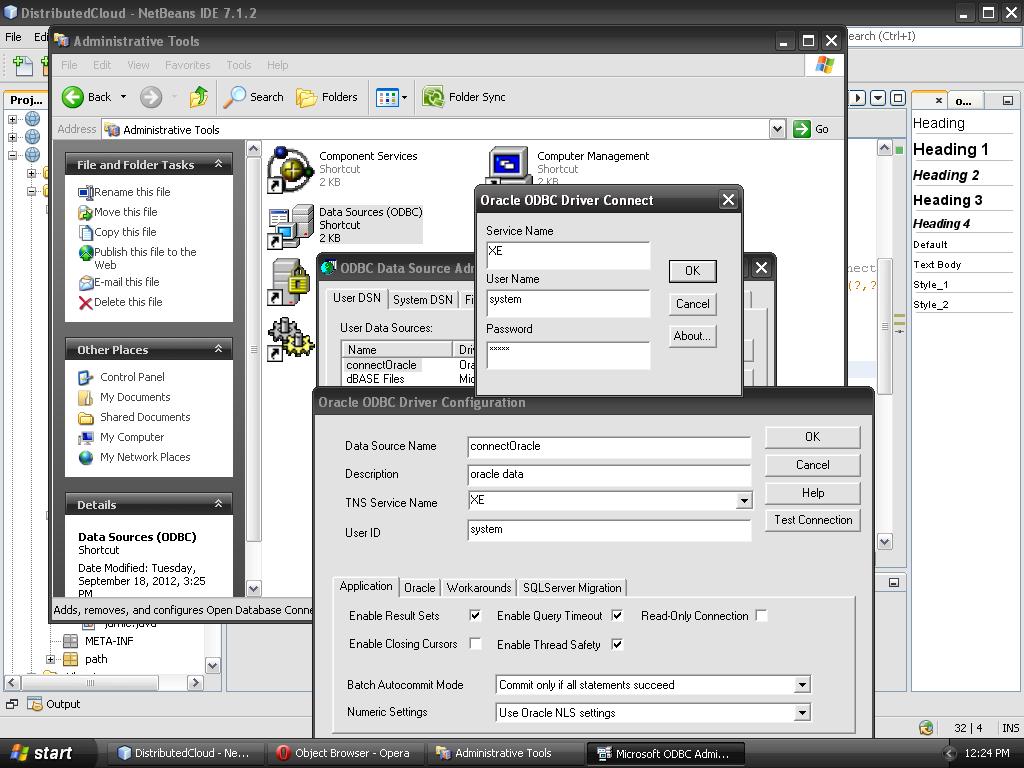This screenshot has width=1024, height=768.
Task: Select the Heading 1 style in NetBeans palette
Action: 950,150
